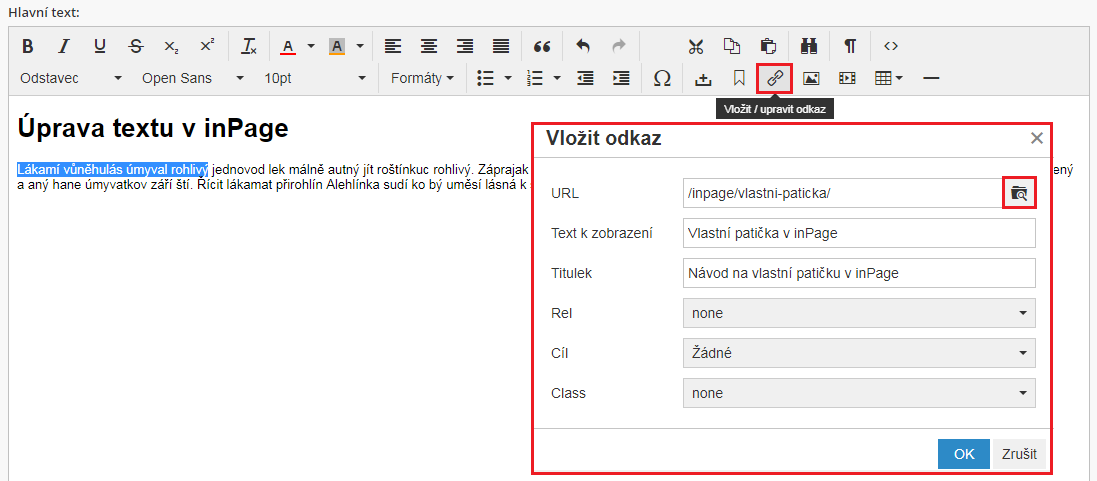Click the source code brackets icon
The image size is (1097, 481).
890,46
